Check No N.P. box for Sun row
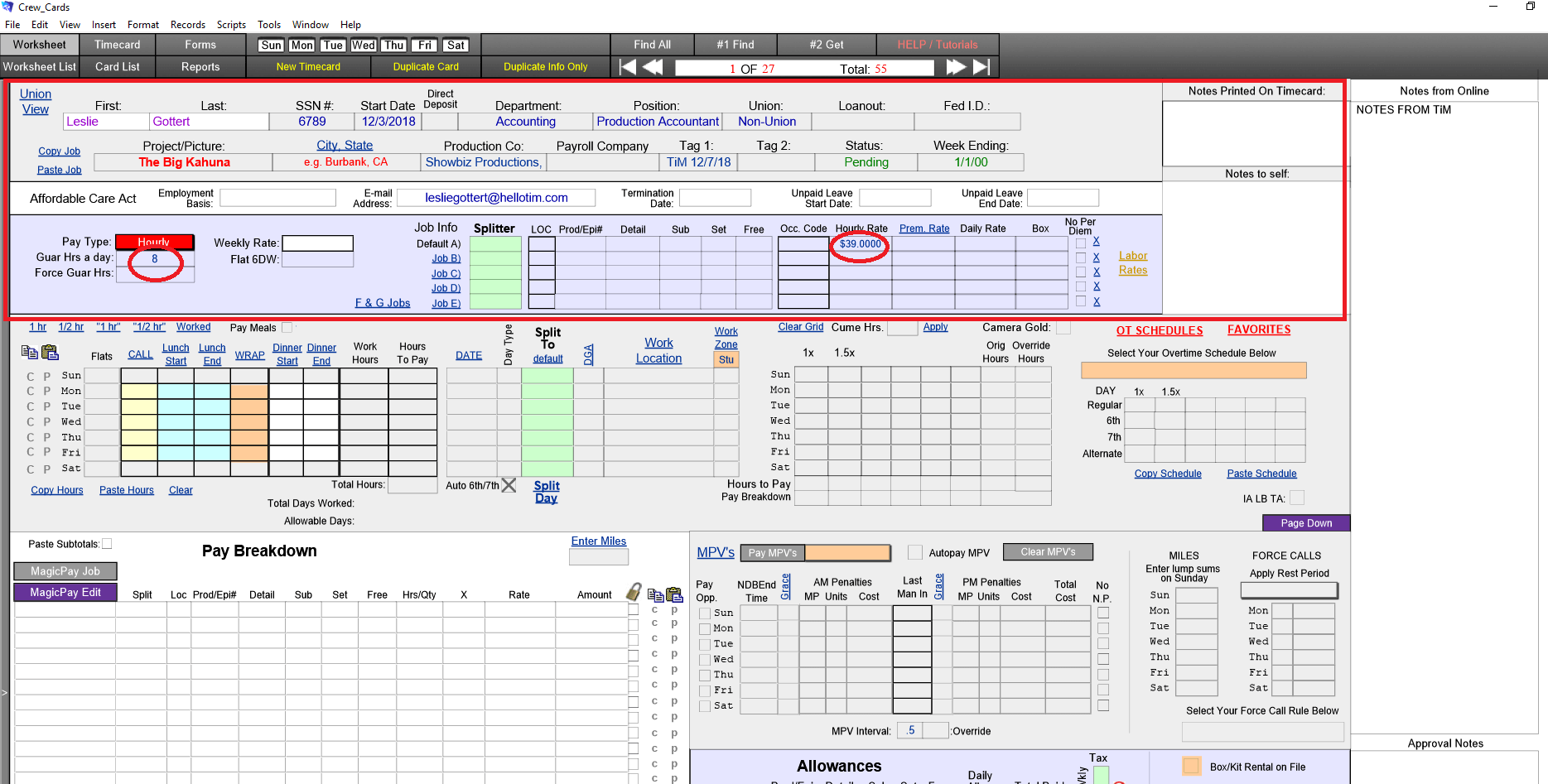 pyautogui.click(x=1103, y=613)
